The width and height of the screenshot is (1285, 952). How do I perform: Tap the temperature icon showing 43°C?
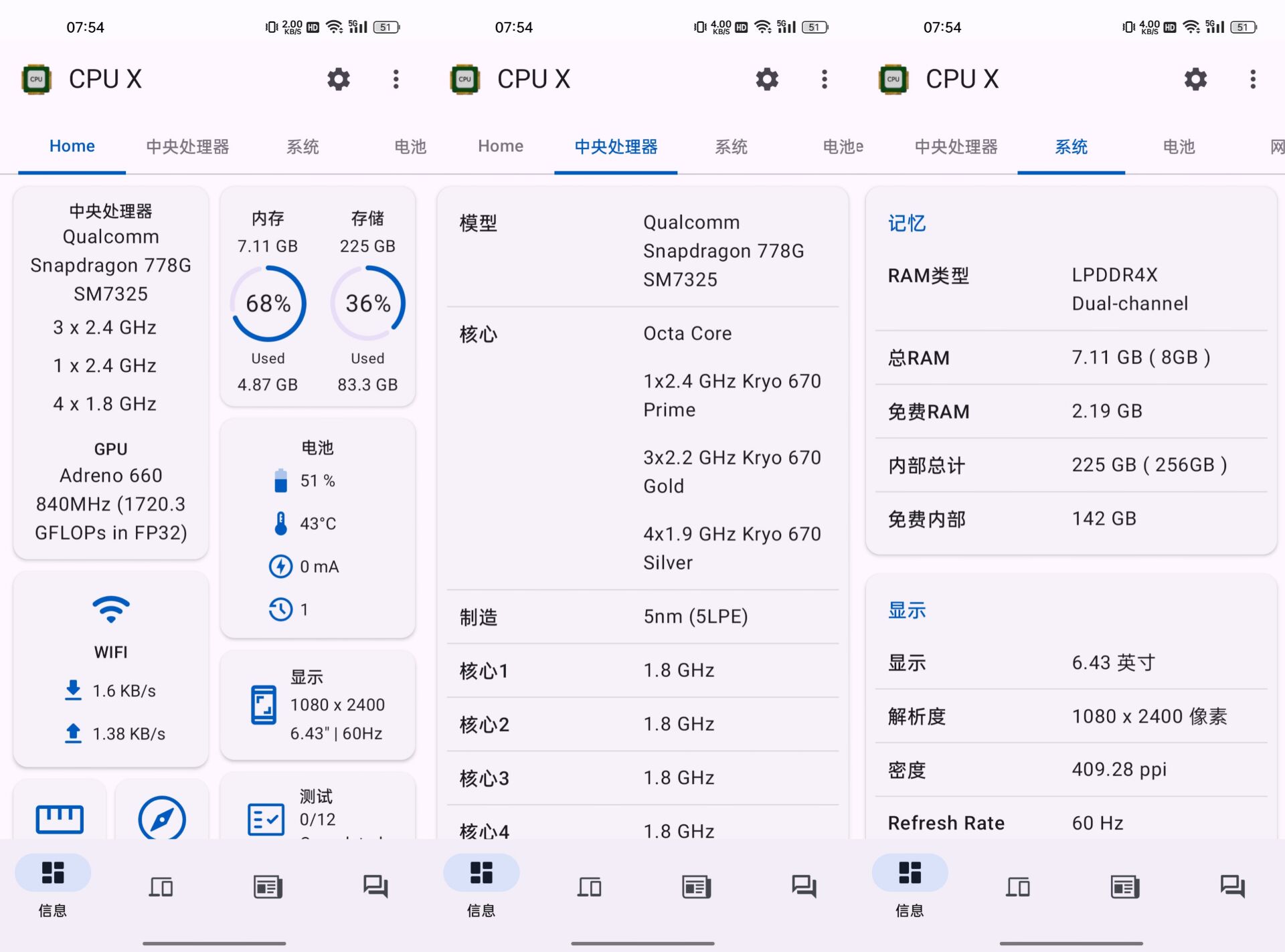tap(280, 523)
